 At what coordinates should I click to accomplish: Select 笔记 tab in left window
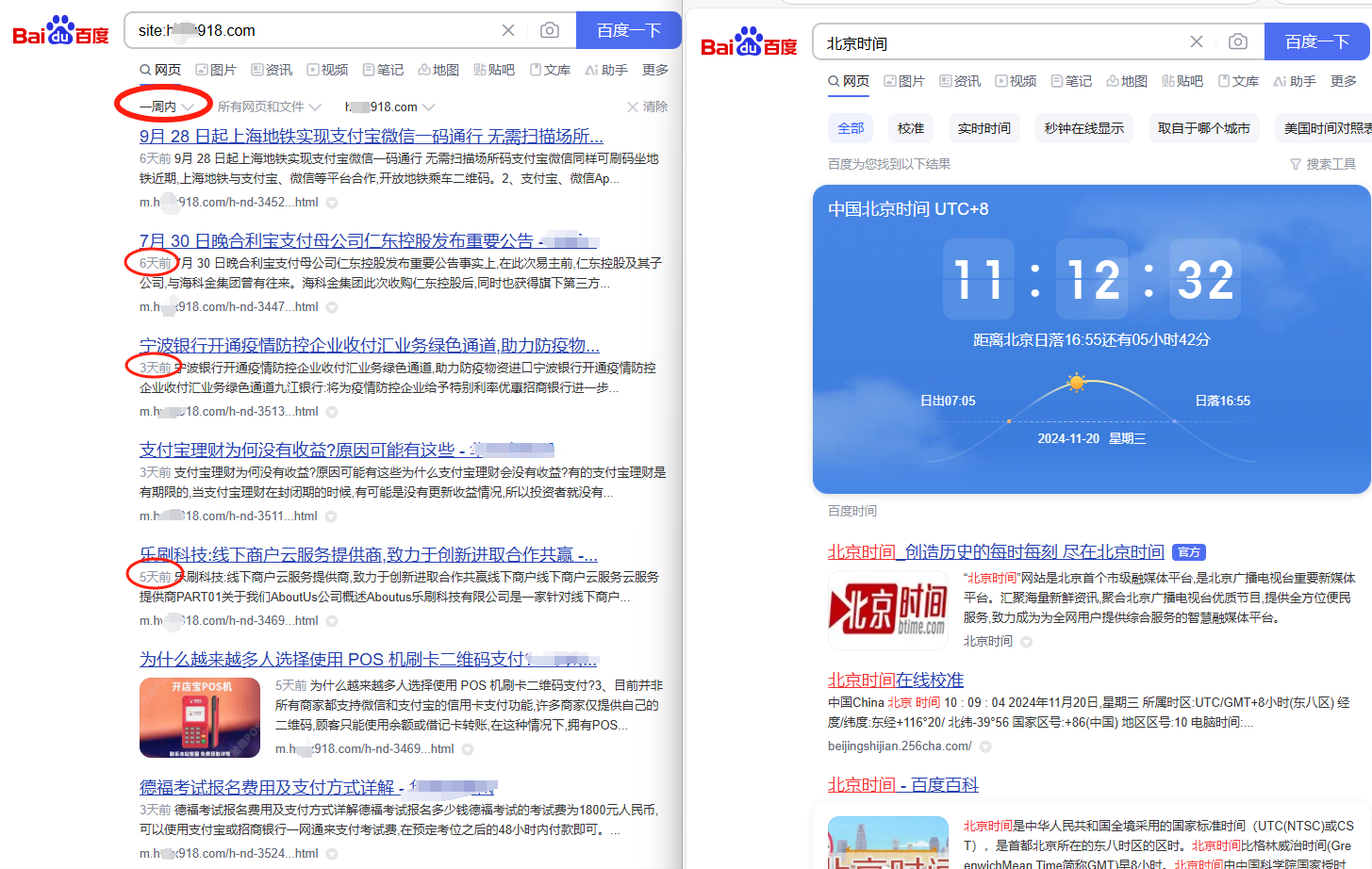click(383, 70)
